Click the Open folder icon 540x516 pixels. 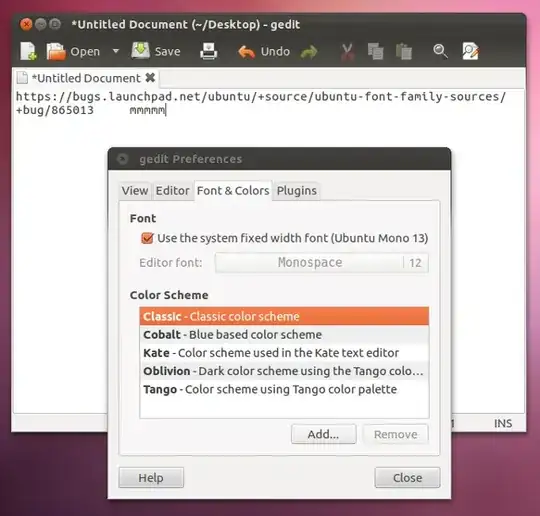56,52
